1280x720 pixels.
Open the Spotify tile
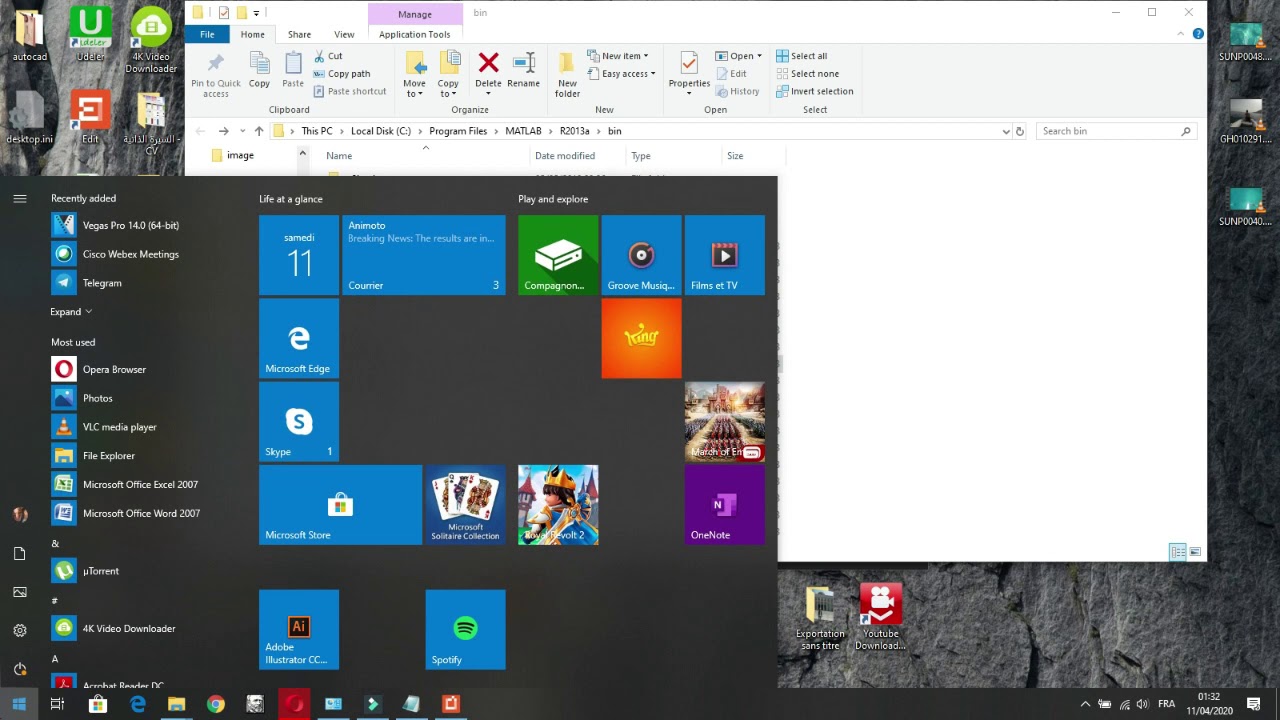point(465,629)
